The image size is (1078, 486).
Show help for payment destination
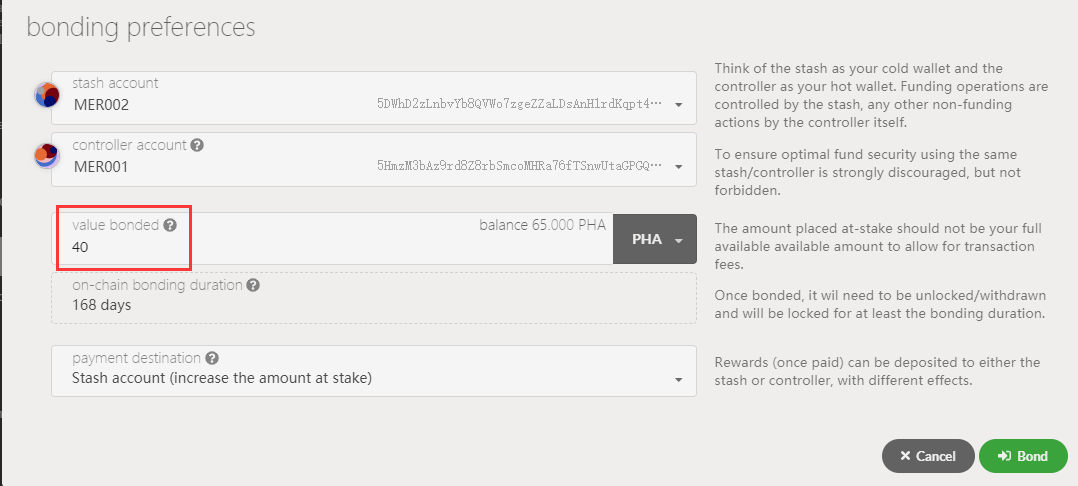[x=212, y=358]
